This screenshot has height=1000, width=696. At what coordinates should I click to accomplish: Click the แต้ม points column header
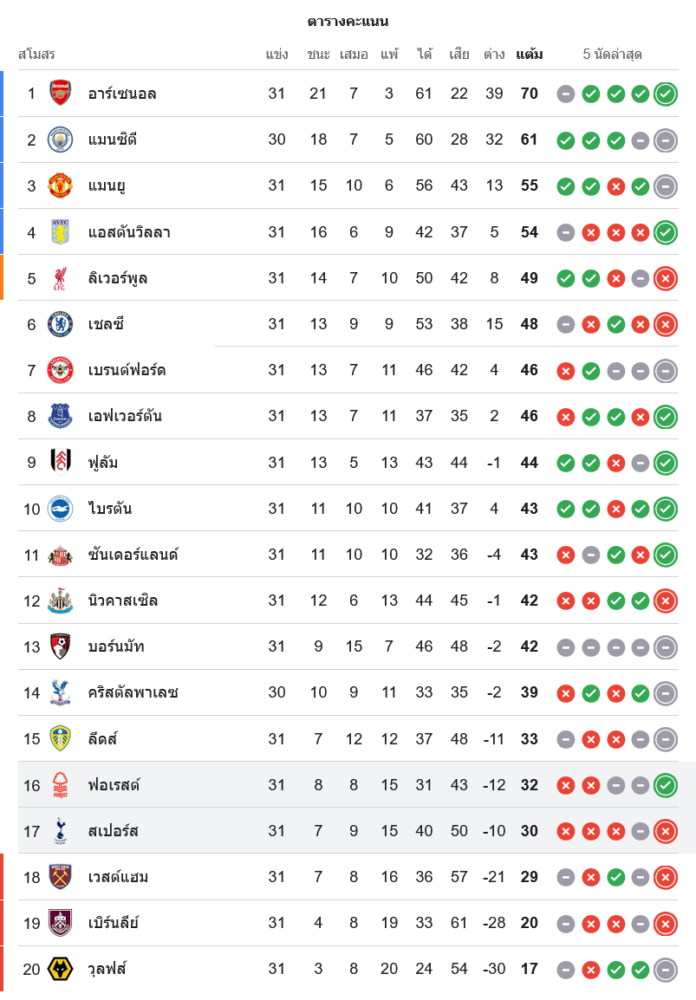(x=529, y=53)
